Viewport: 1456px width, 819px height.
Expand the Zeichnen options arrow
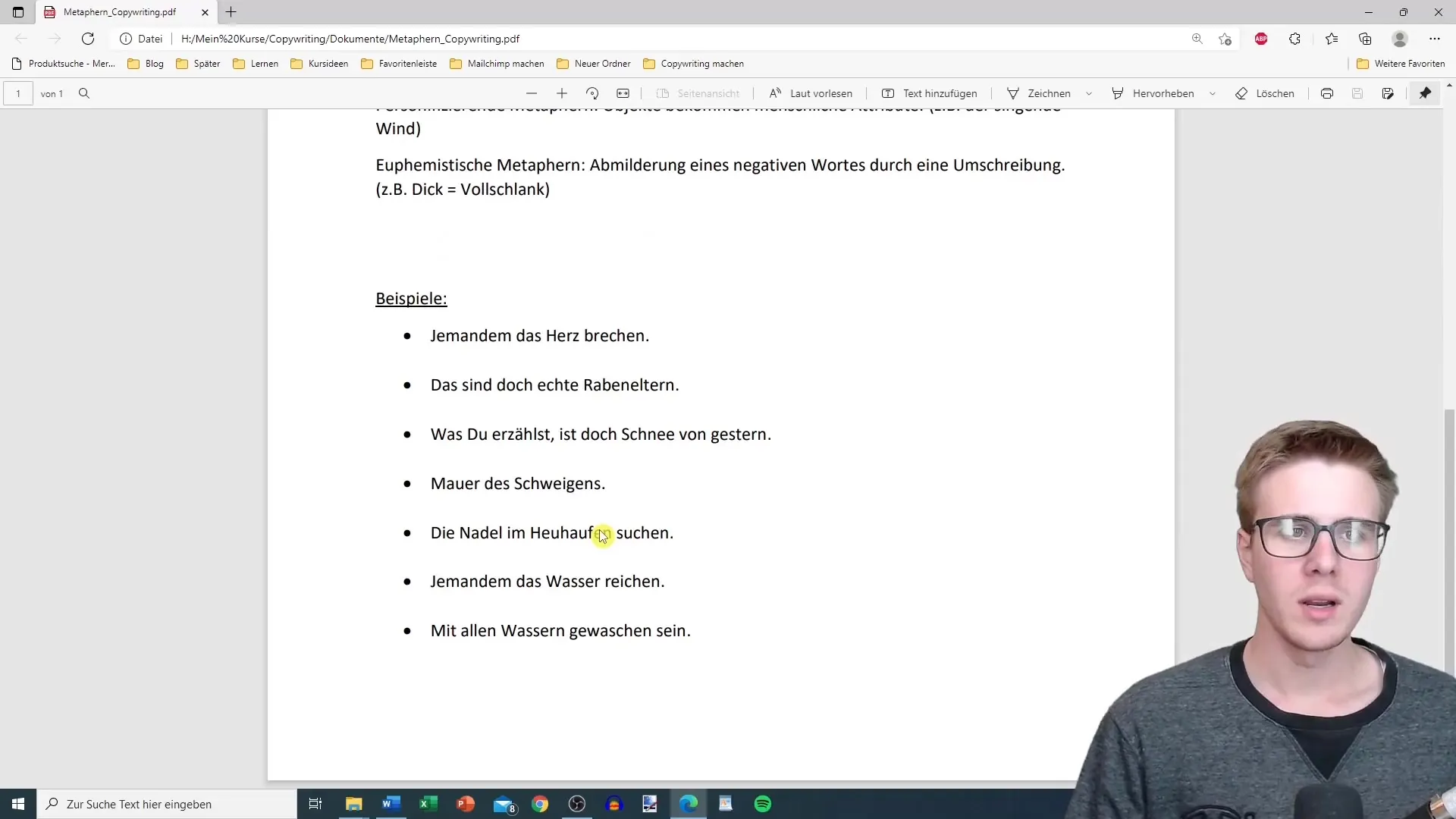tap(1089, 93)
